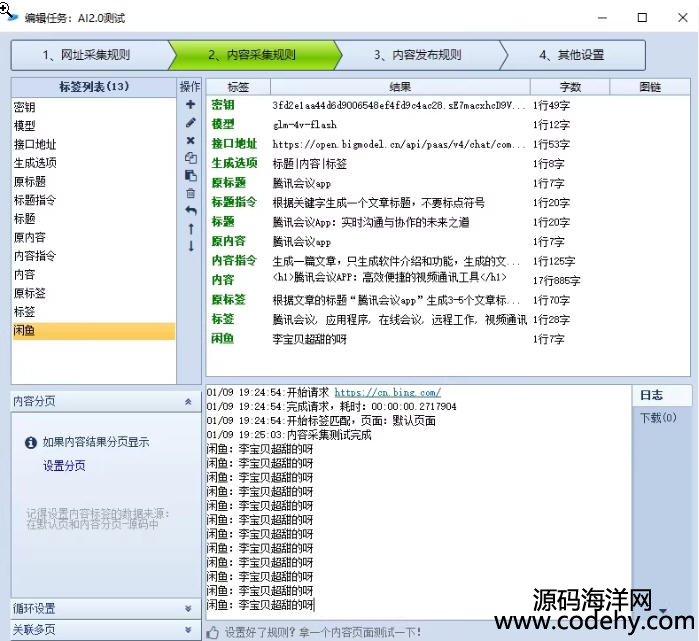Click the copy tag icon

[190, 158]
